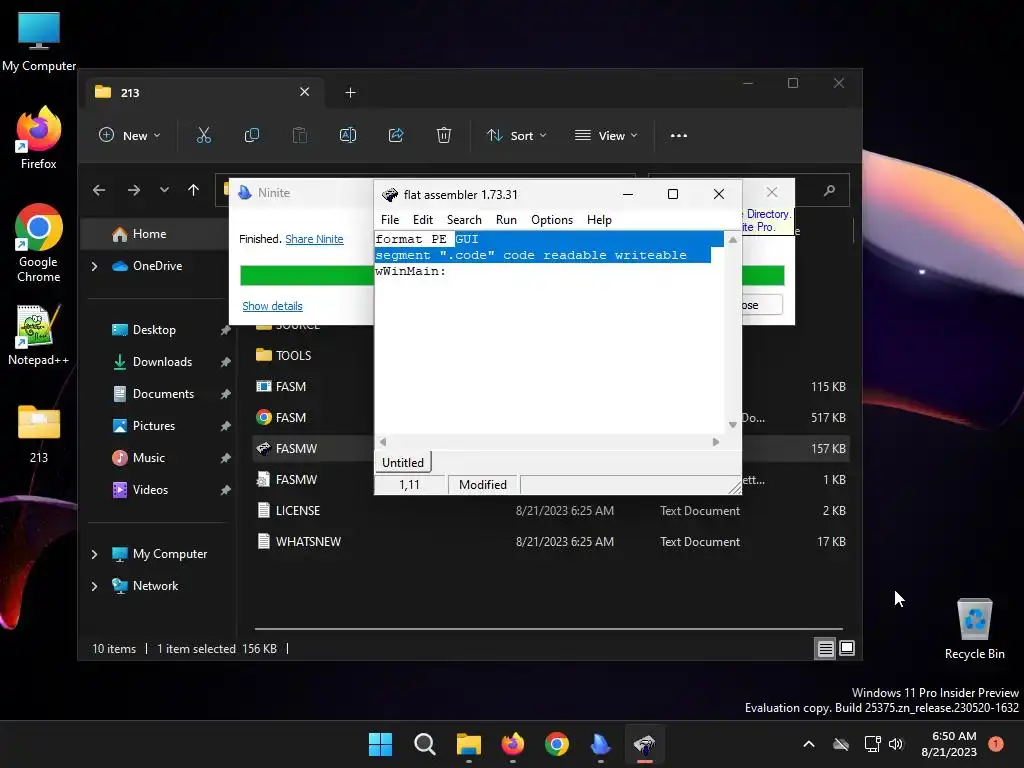Viewport: 1024px width, 768px height.
Task: Open Options menu in flat assembler
Action: coord(552,220)
